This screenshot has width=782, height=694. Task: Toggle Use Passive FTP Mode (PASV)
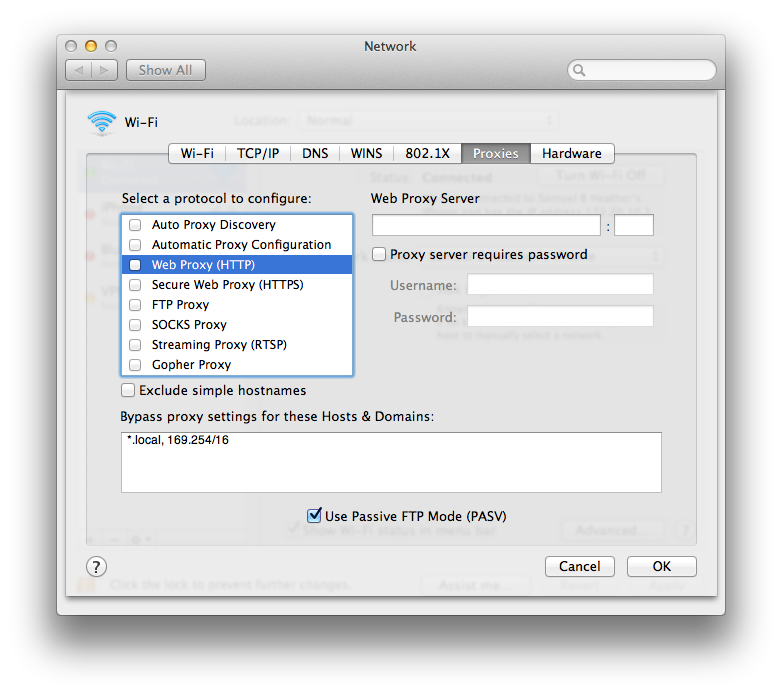[x=314, y=515]
